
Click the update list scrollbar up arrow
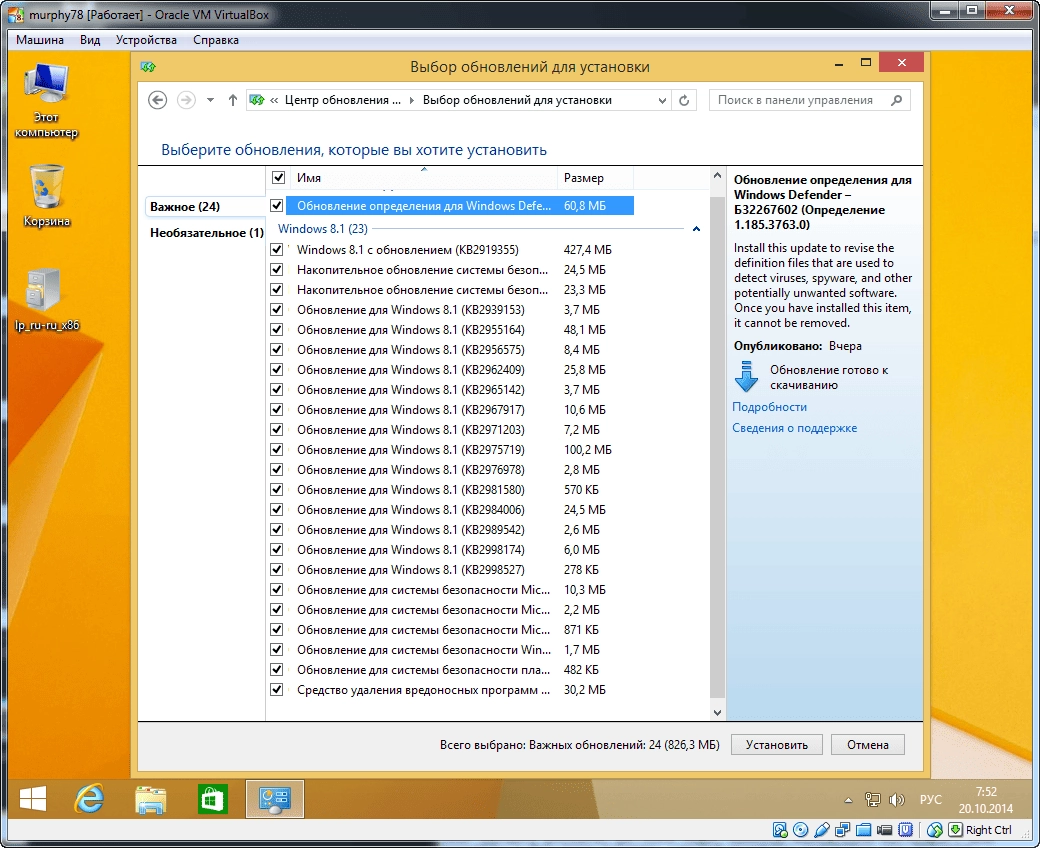pyautogui.click(x=717, y=176)
